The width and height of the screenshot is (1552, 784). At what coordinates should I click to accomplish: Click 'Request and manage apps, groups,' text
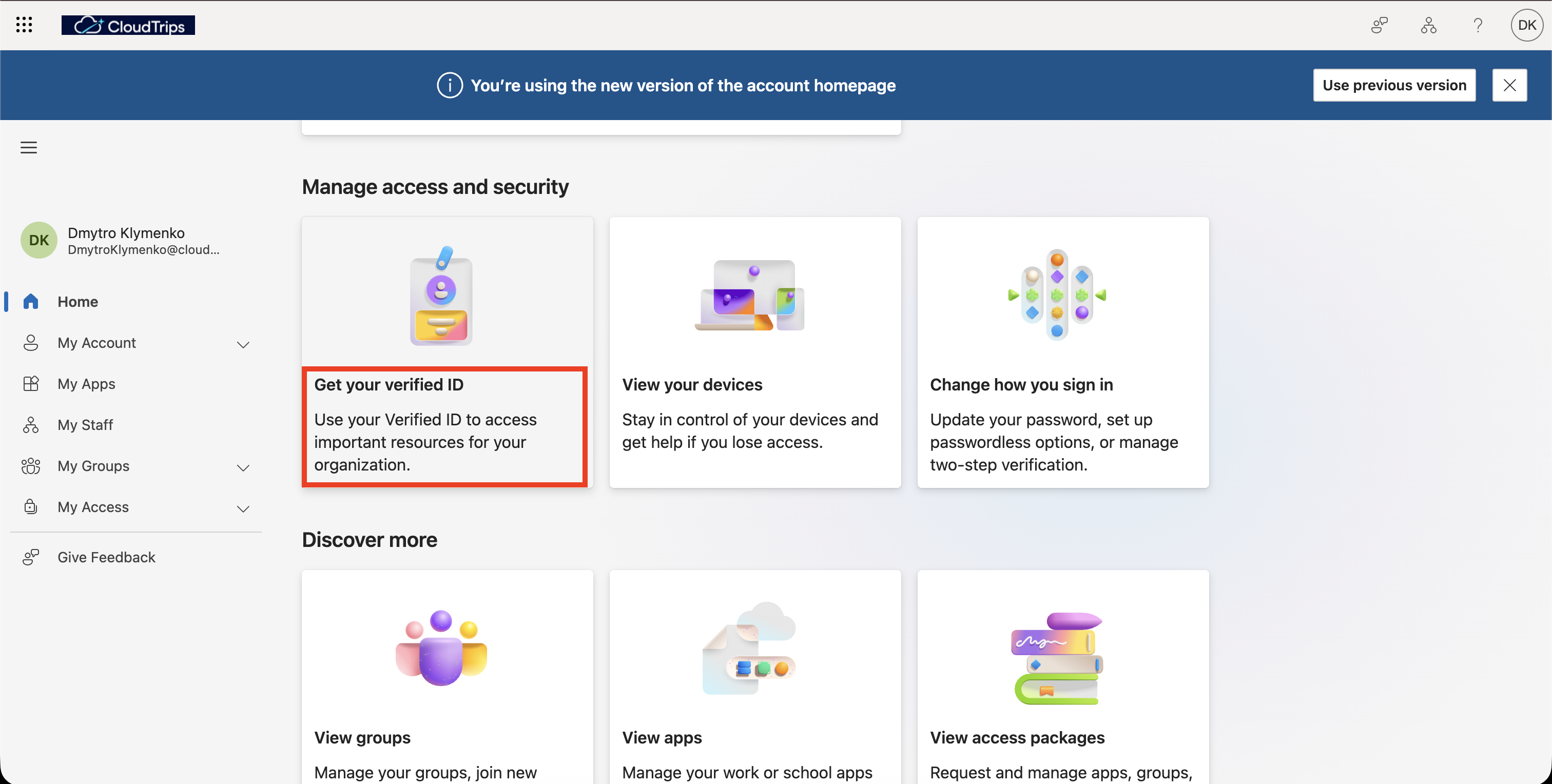1061,772
